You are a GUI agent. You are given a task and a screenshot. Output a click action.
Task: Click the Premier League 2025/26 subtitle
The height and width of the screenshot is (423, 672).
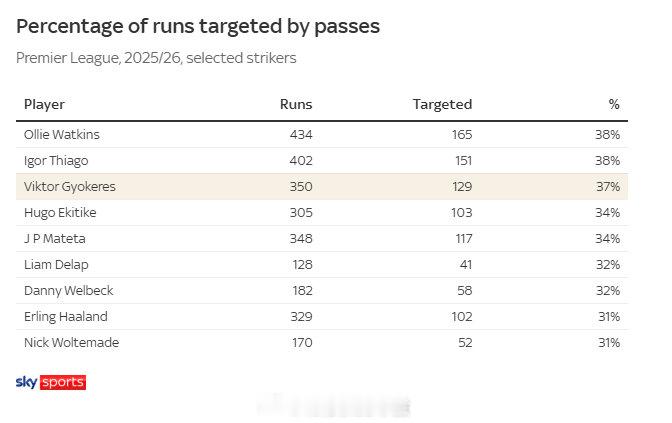point(156,58)
